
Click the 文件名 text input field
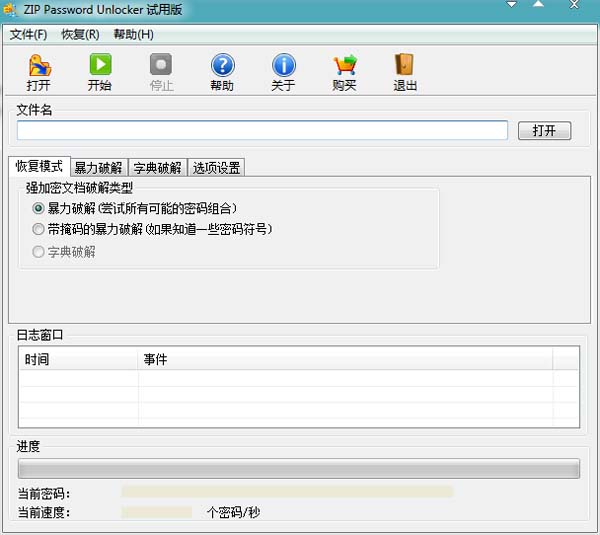point(262,130)
